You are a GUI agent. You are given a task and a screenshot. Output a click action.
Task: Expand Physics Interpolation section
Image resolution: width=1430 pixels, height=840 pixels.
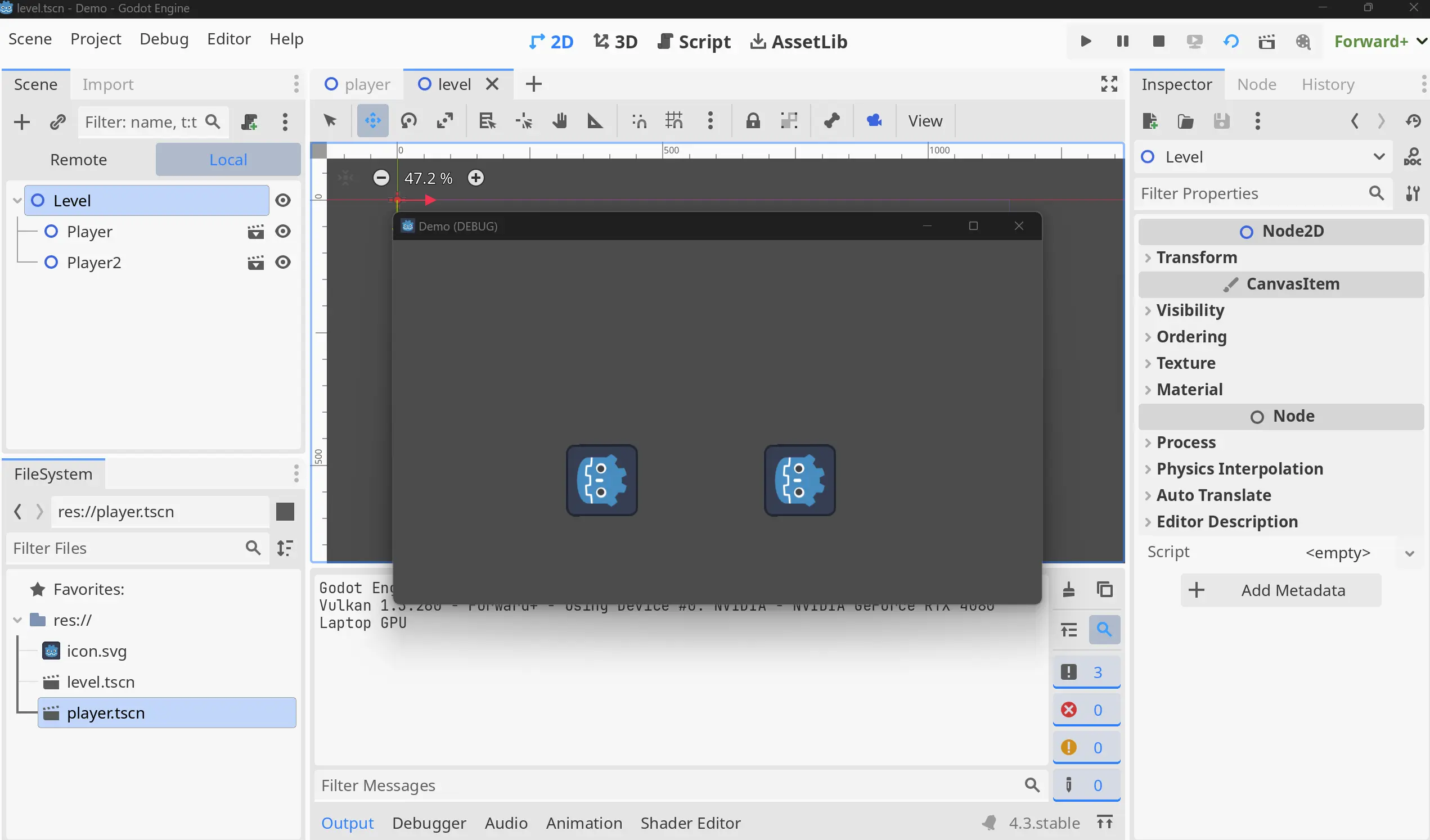(x=1281, y=469)
